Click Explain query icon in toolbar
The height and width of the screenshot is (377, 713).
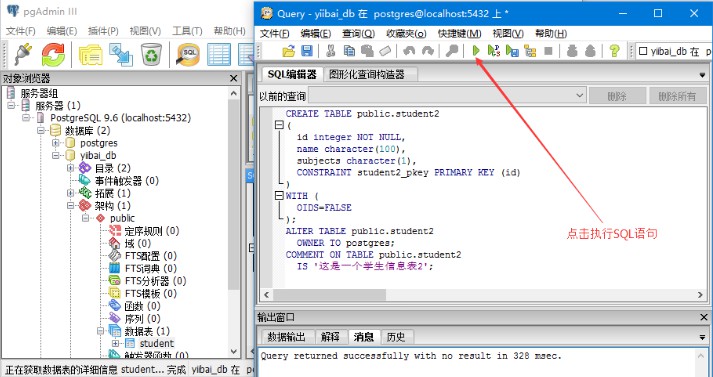point(530,50)
